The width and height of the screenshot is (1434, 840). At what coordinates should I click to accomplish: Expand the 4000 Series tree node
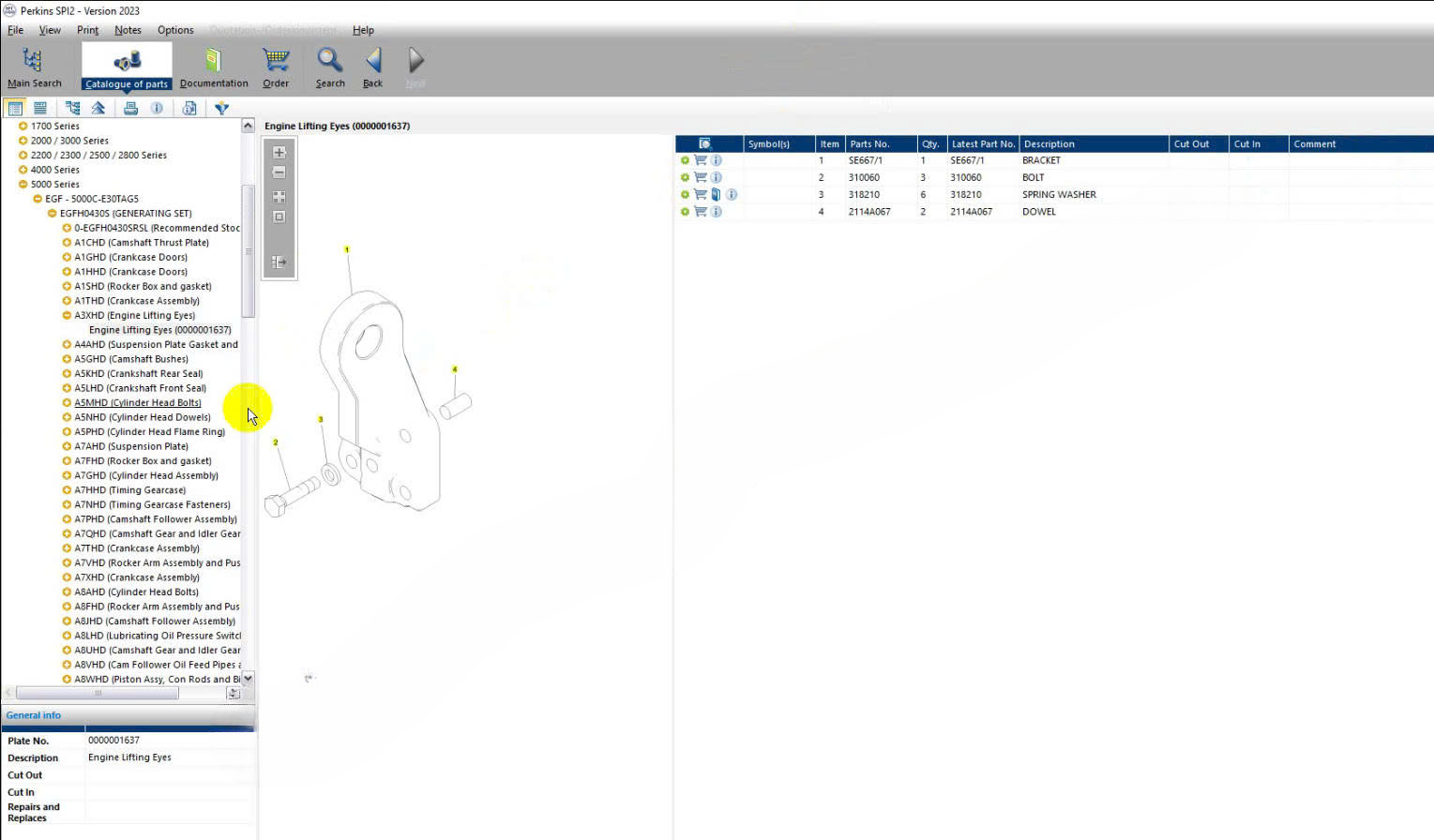[23, 170]
